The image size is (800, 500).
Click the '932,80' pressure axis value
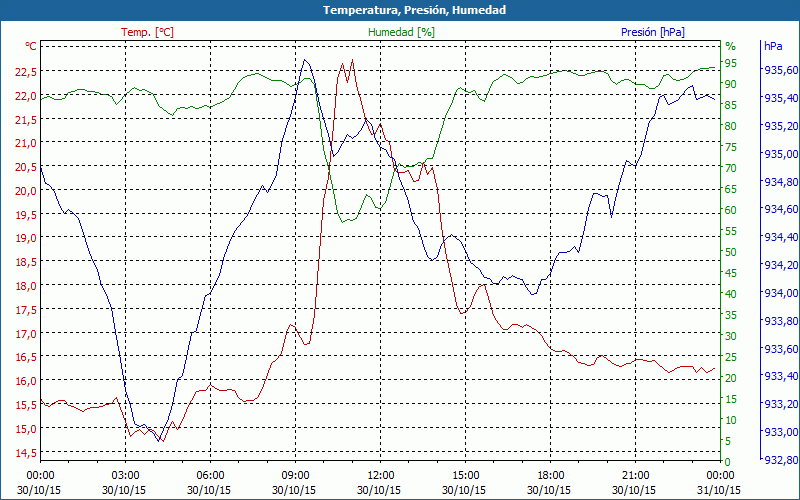click(779, 460)
